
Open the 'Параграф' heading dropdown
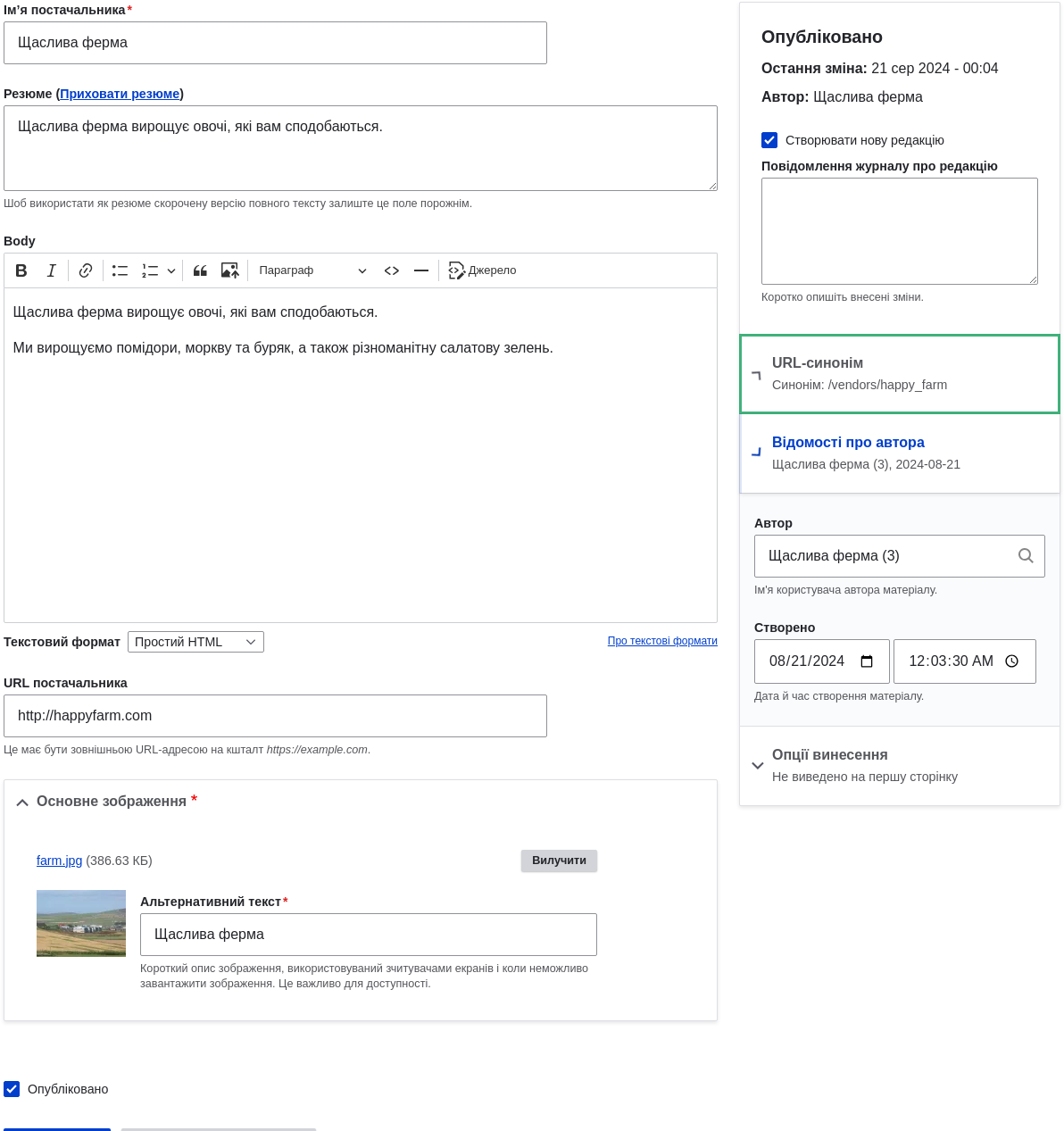click(312, 270)
